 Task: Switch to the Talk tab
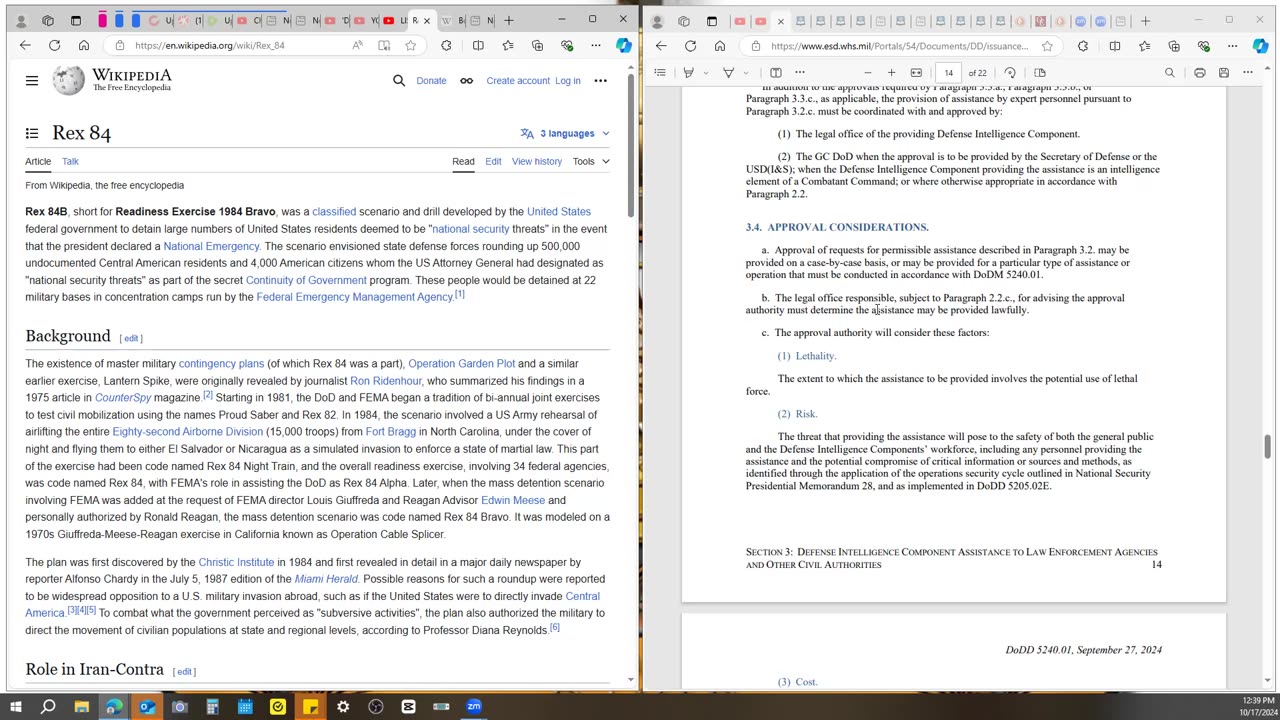click(x=70, y=161)
